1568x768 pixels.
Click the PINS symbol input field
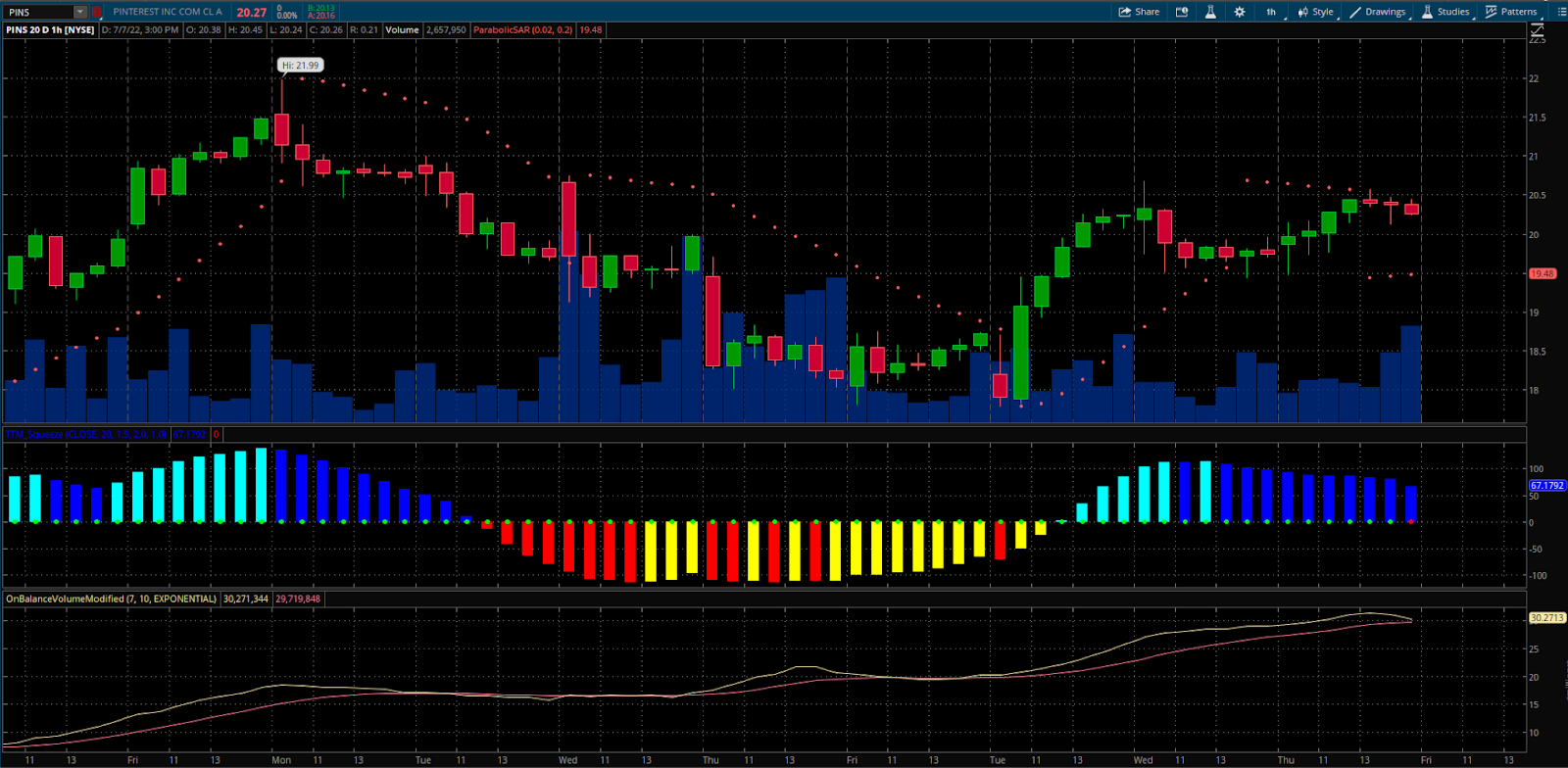click(39, 12)
